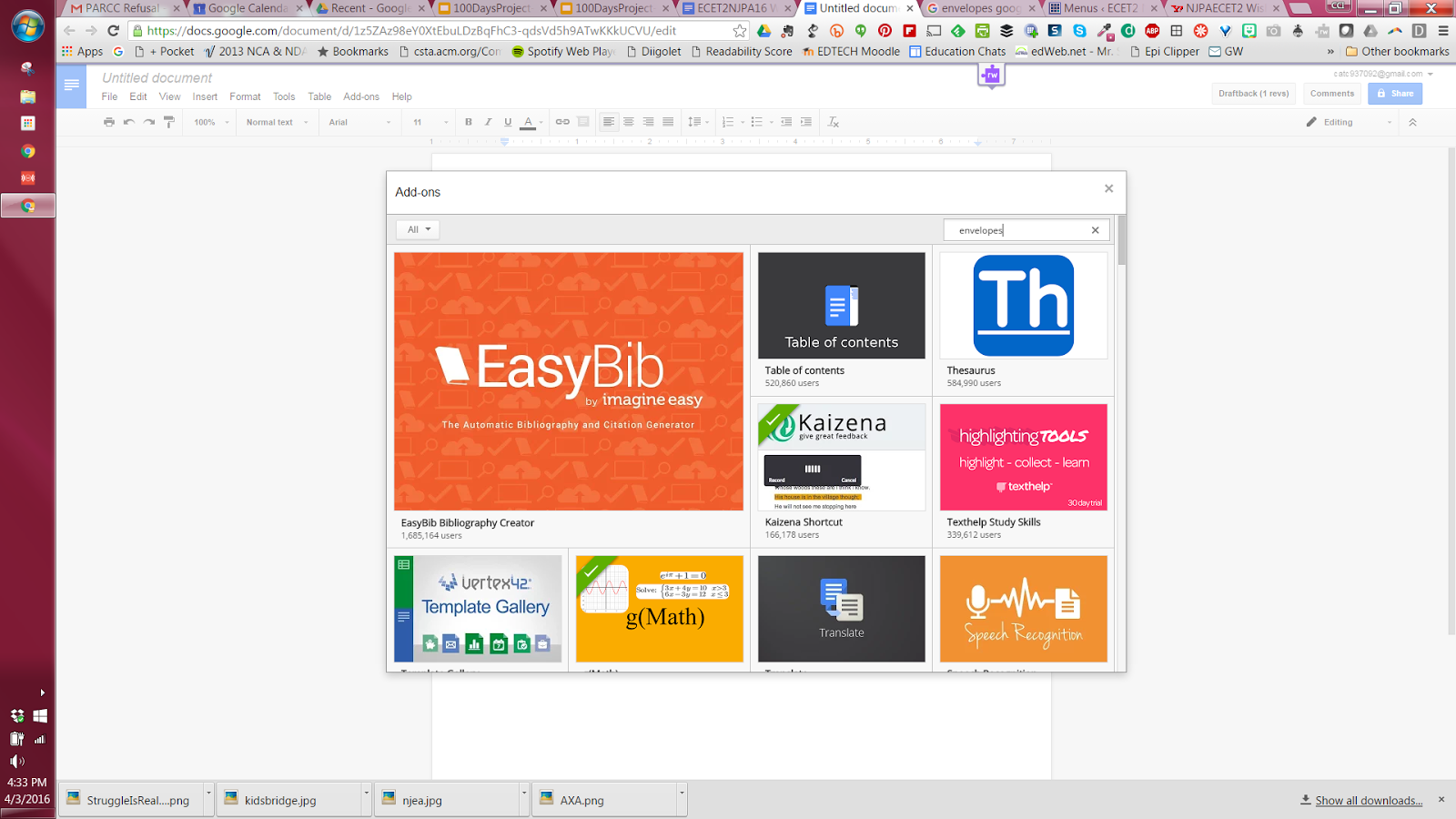The width and height of the screenshot is (1456, 819).
Task: Rename the Untitled document title
Action: 157,78
